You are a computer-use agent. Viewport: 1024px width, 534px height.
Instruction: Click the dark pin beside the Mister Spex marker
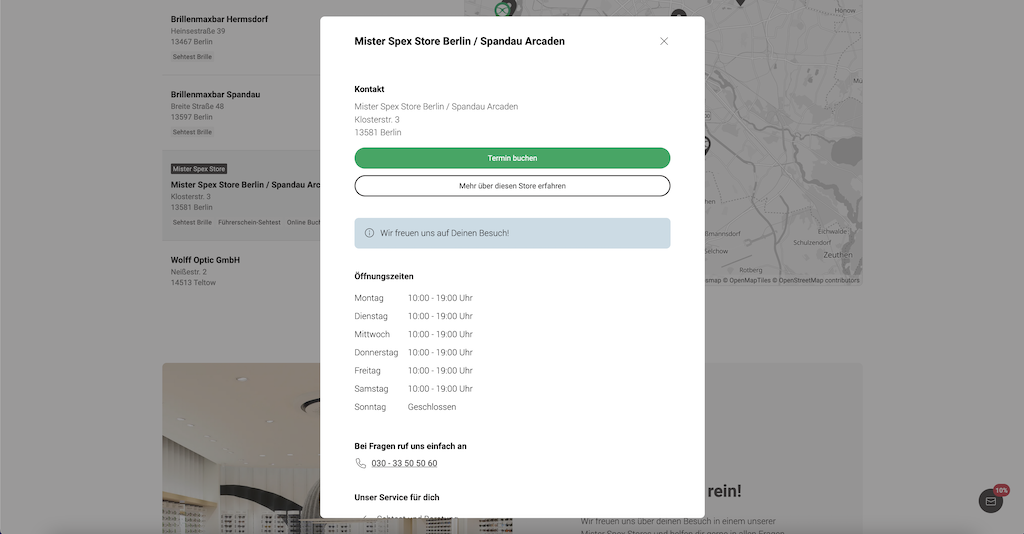coord(512,7)
